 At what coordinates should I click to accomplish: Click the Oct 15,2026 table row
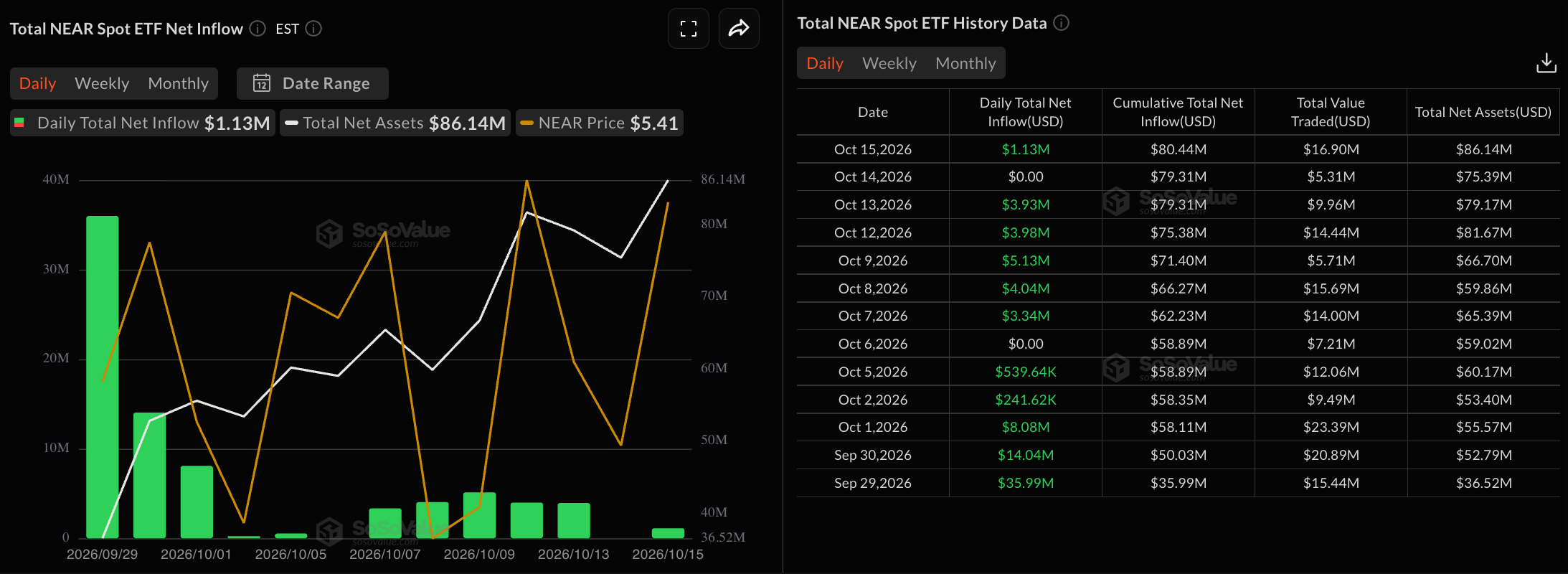pos(1178,149)
